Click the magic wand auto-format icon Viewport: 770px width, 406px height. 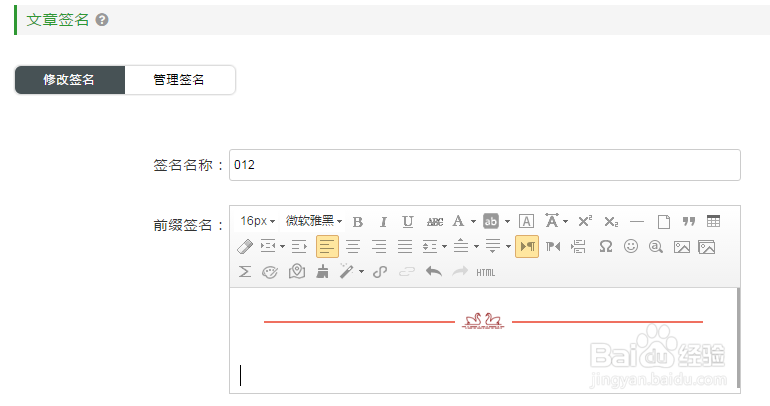click(347, 271)
